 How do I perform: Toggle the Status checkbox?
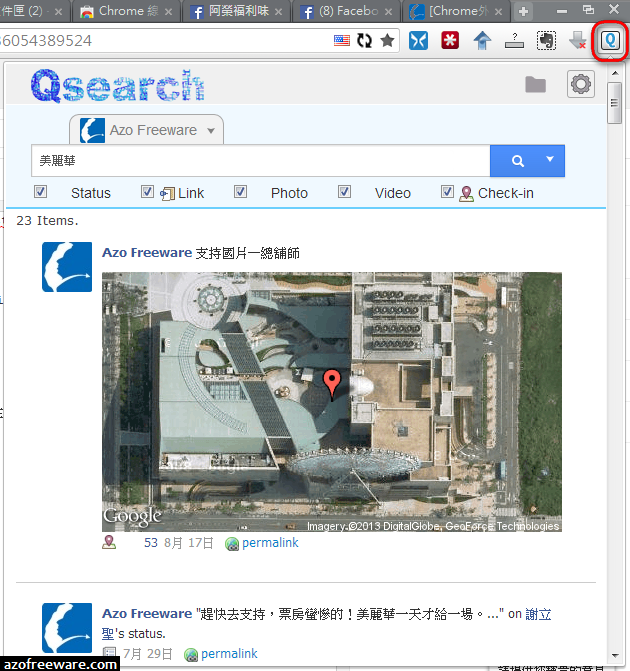coord(41,192)
